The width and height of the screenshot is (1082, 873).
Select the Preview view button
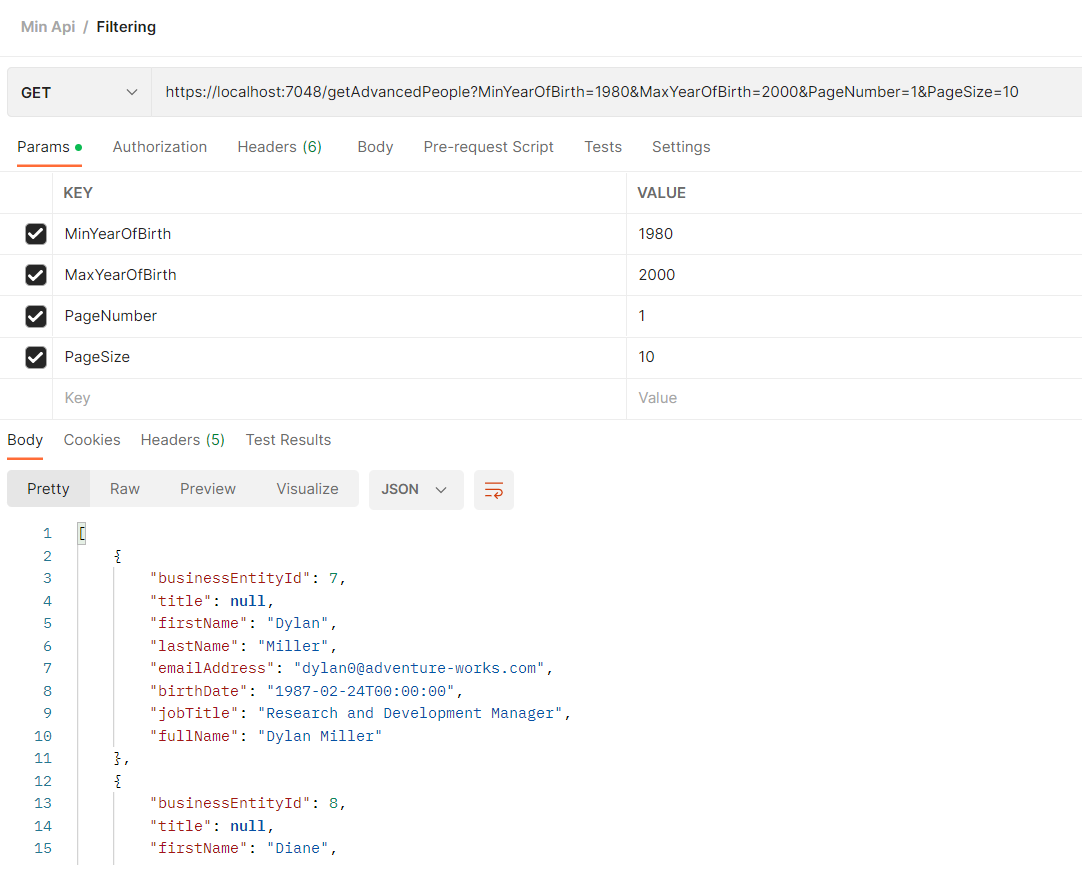pyautogui.click(x=208, y=489)
